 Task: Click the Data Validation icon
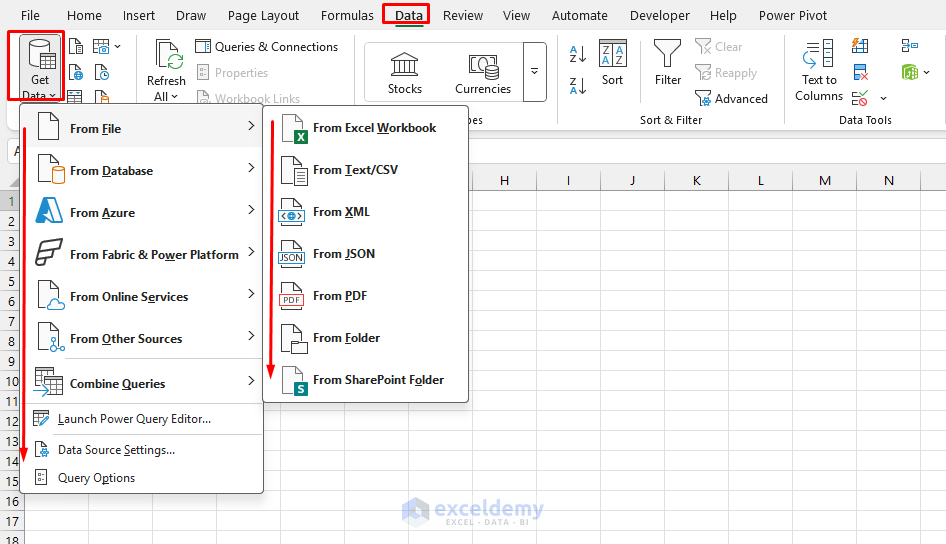point(860,98)
